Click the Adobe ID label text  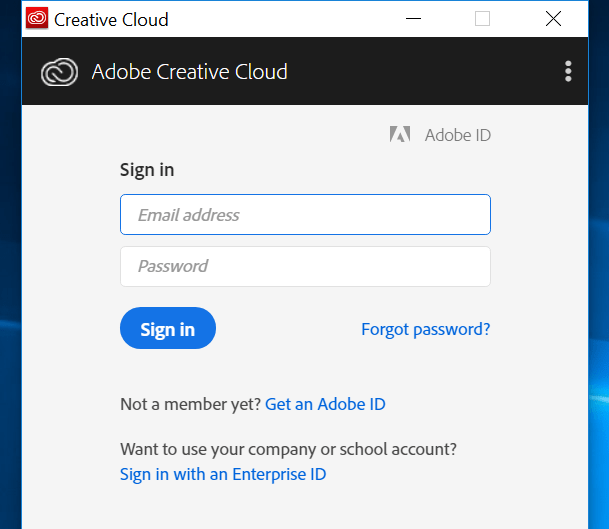pyautogui.click(x=458, y=135)
